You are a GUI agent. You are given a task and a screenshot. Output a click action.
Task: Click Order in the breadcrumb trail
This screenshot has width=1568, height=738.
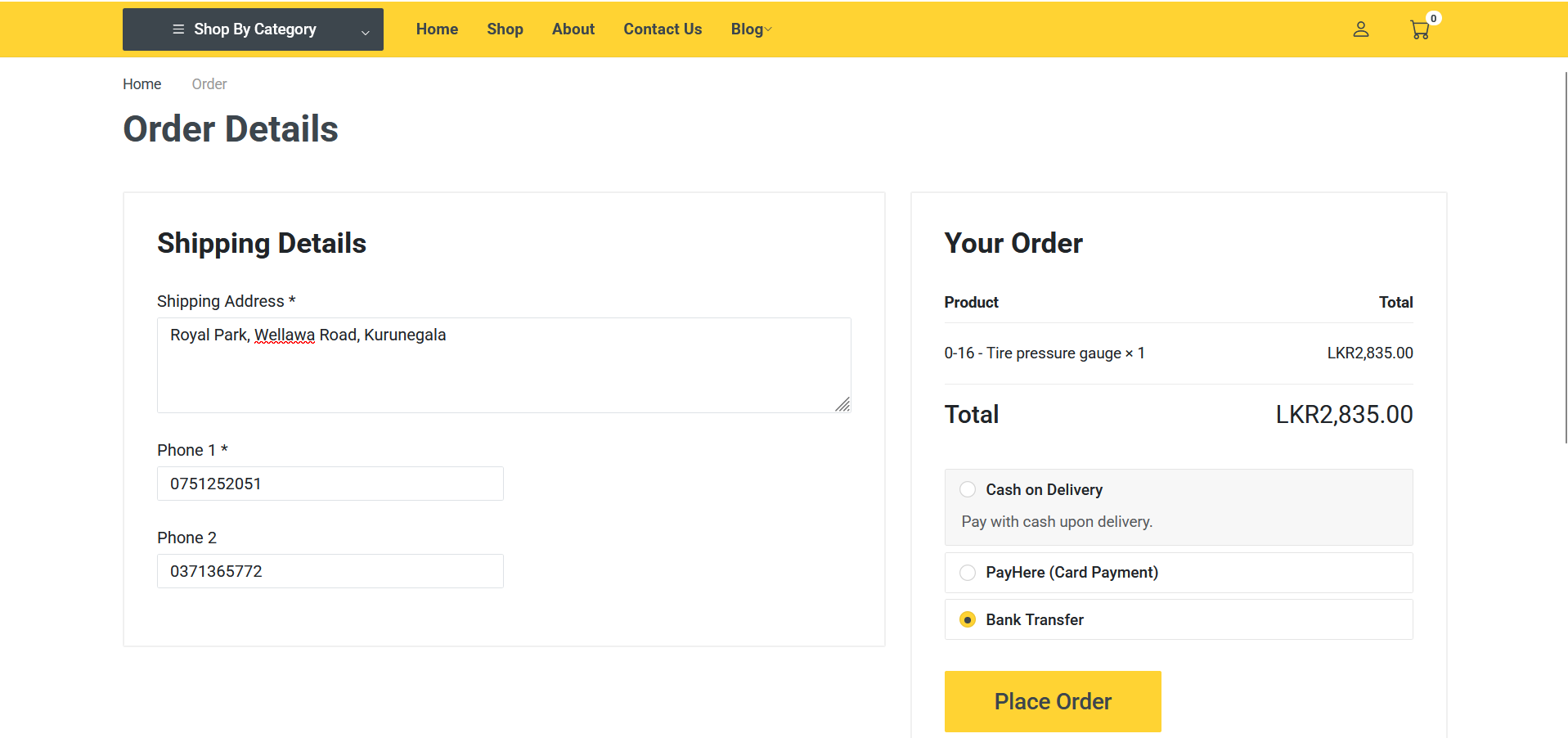click(209, 83)
